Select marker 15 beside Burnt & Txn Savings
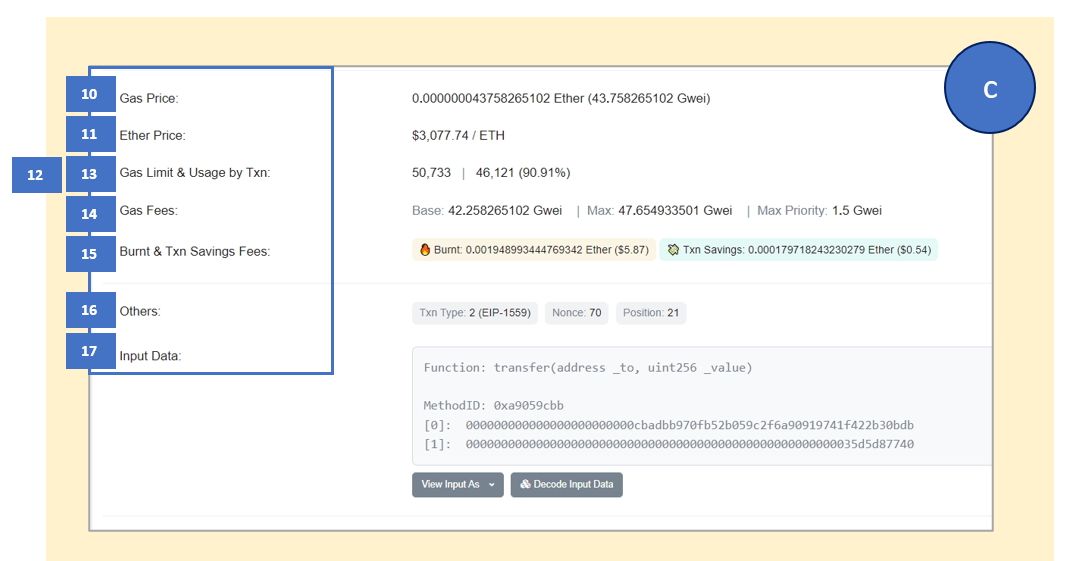1071x561 pixels. point(90,254)
